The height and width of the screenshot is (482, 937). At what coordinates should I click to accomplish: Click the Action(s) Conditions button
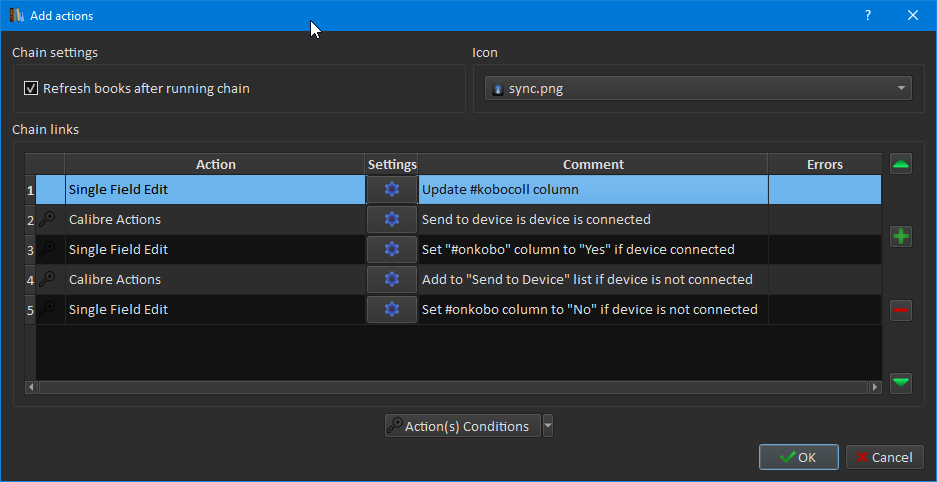[x=462, y=426]
